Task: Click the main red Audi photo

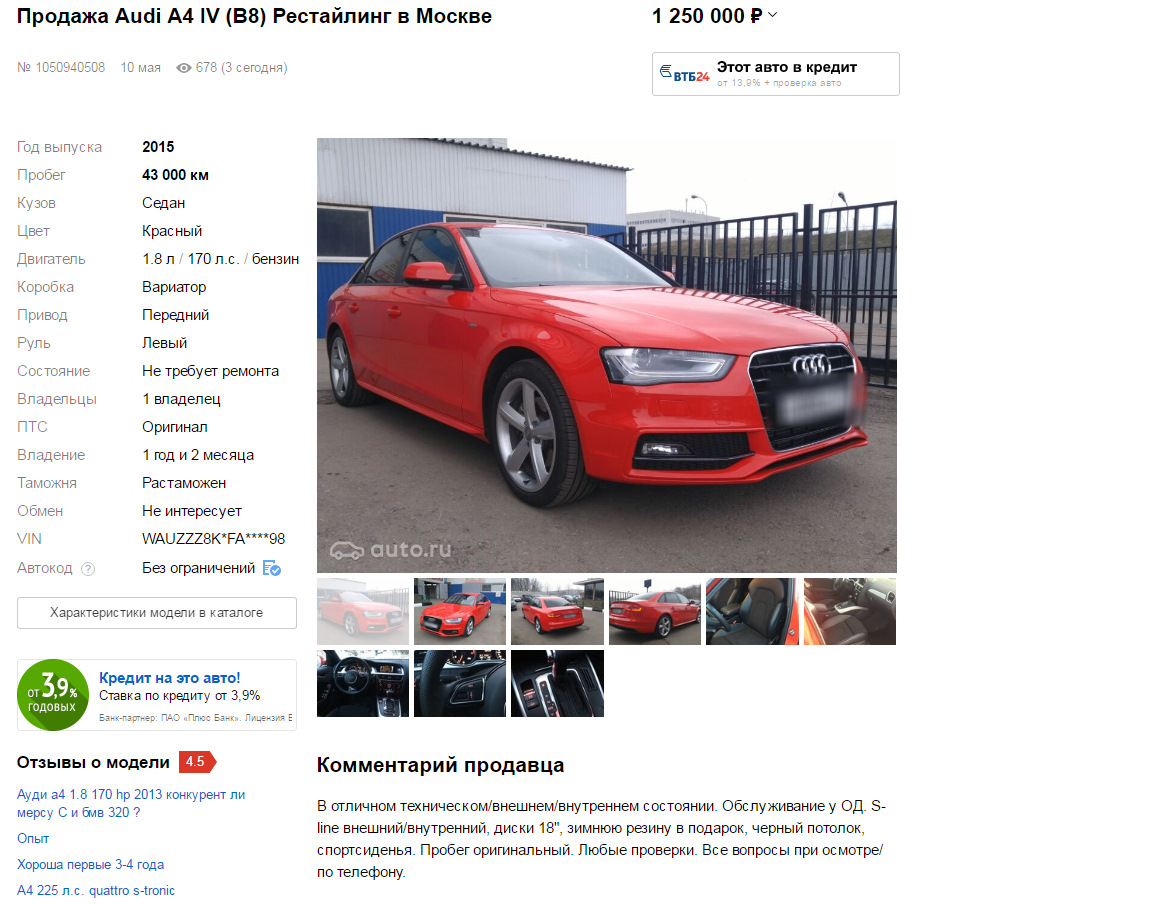Action: pos(607,355)
